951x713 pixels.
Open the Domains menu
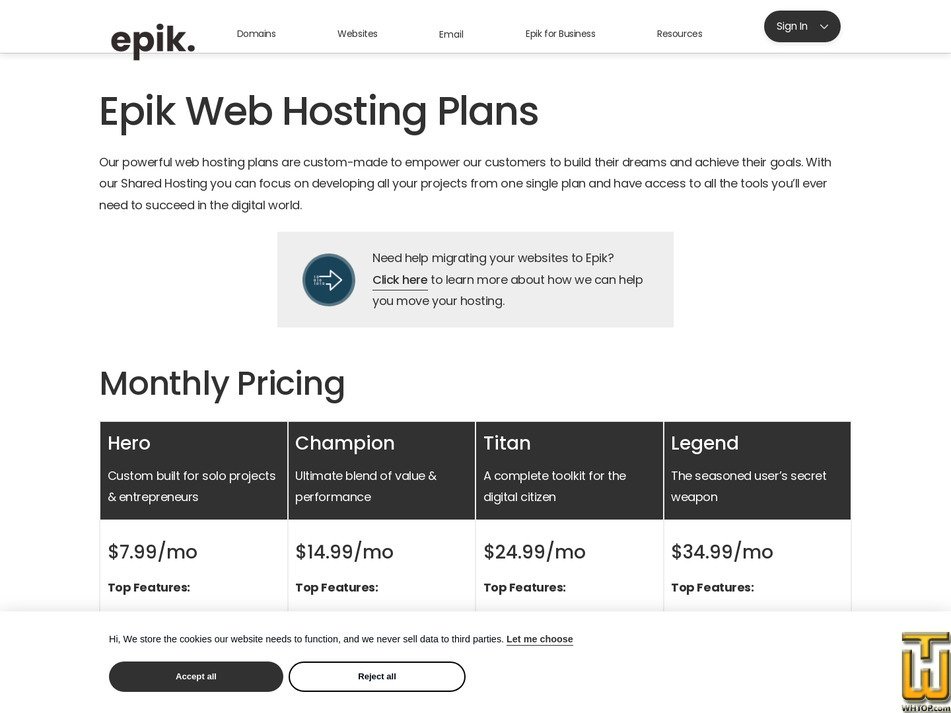coord(256,33)
